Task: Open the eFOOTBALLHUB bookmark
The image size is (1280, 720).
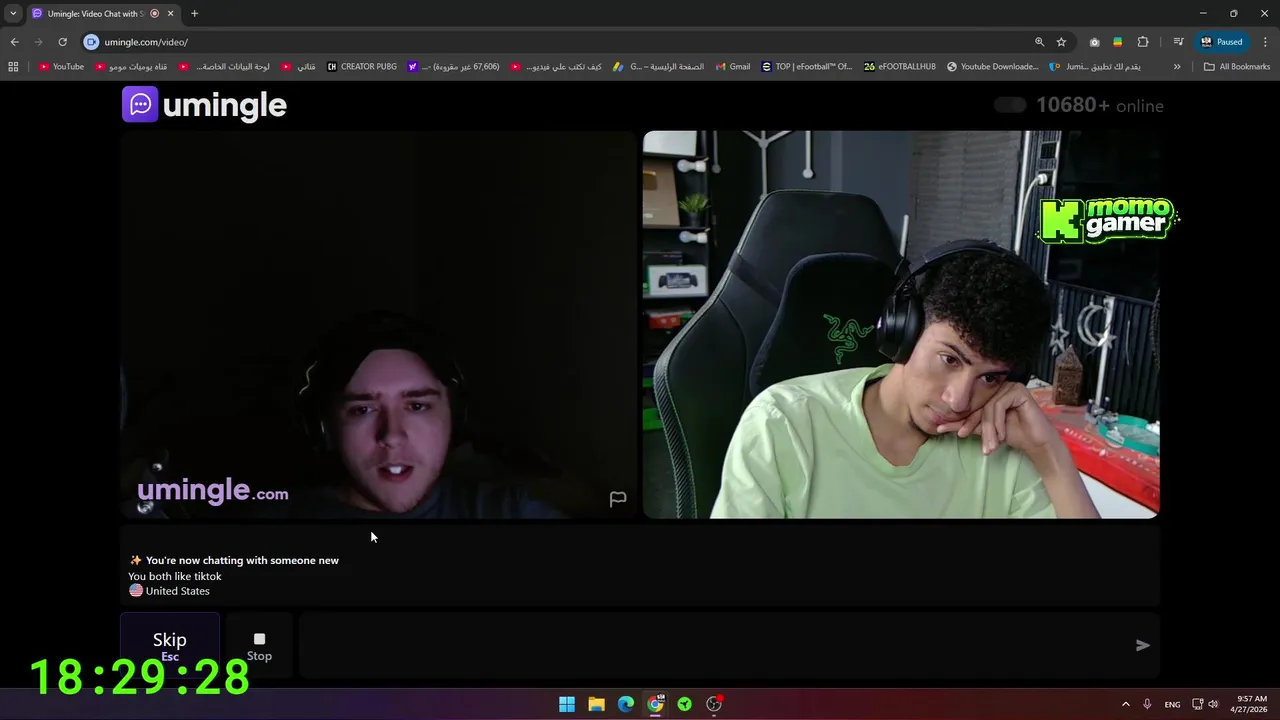Action: [x=900, y=67]
